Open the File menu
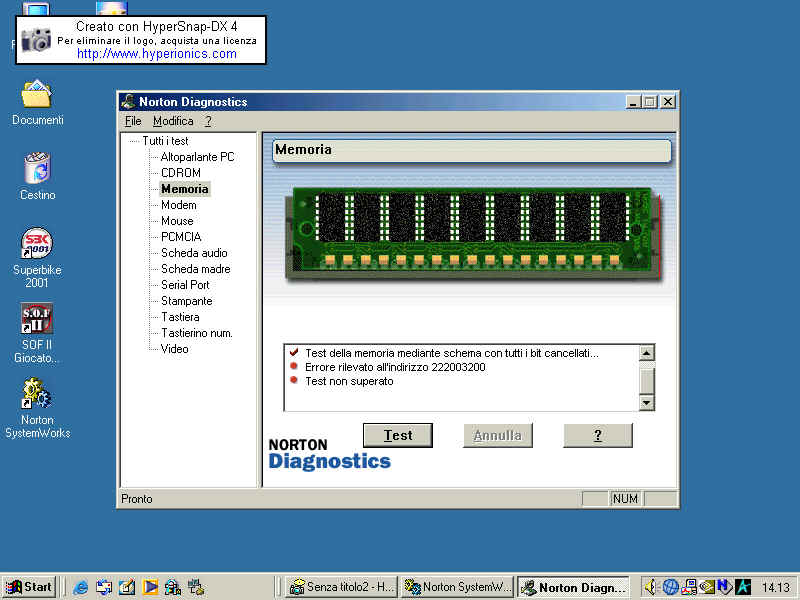The height and width of the screenshot is (600, 800). pos(133,121)
